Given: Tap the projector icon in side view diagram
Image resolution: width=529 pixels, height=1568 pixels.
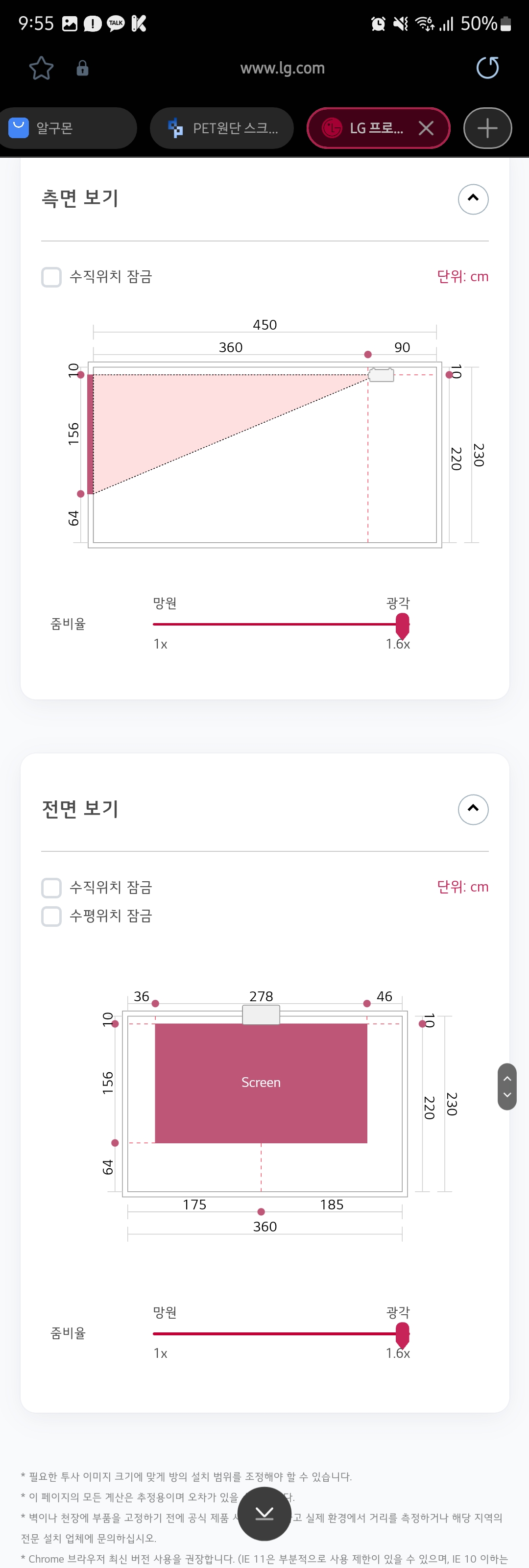Looking at the screenshot, I should pyautogui.click(x=382, y=375).
